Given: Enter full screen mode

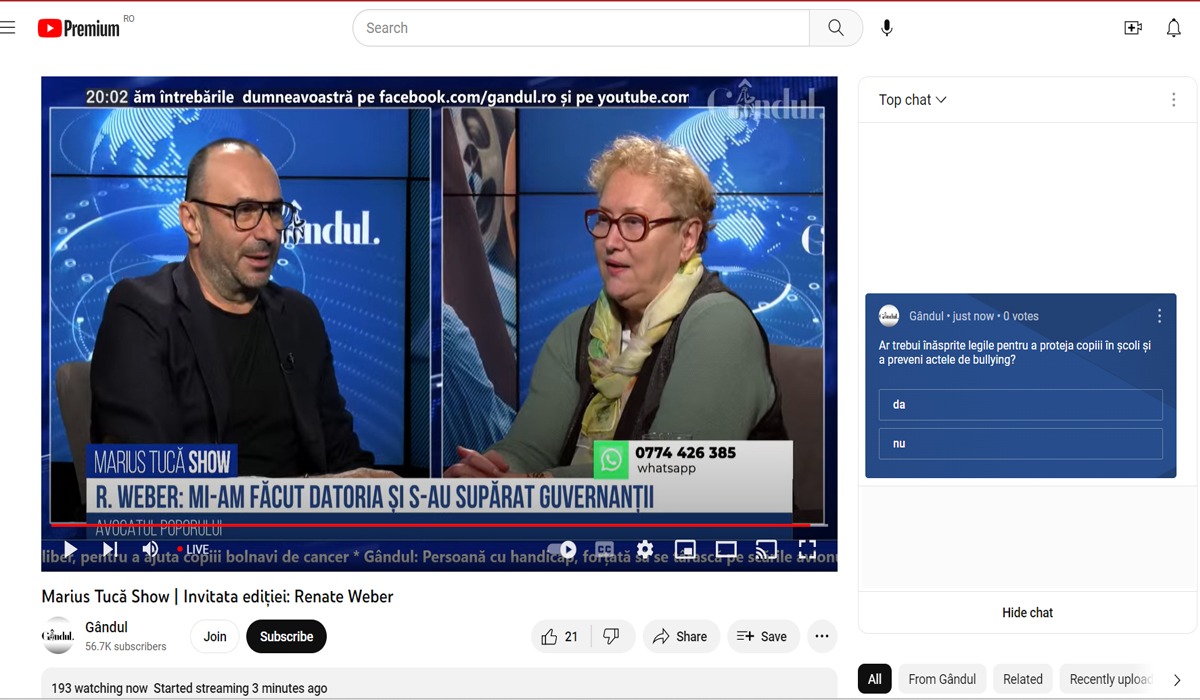Looking at the screenshot, I should coord(807,549).
